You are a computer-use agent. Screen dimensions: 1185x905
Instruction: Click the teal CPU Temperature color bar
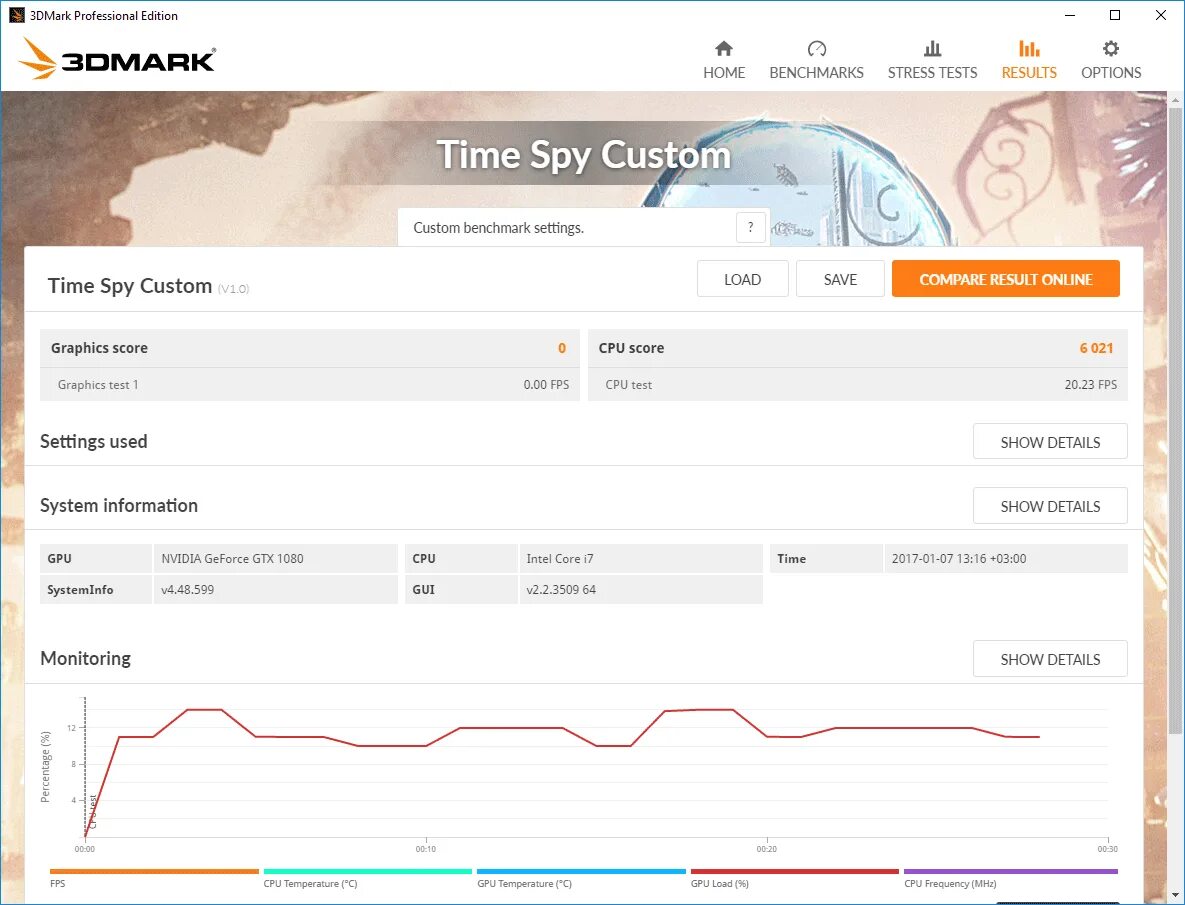[367, 871]
